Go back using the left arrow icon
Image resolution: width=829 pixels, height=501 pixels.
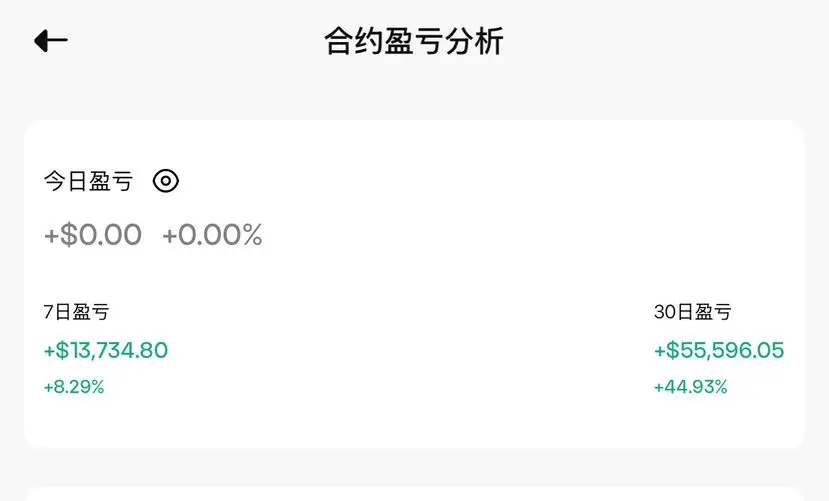[51, 41]
